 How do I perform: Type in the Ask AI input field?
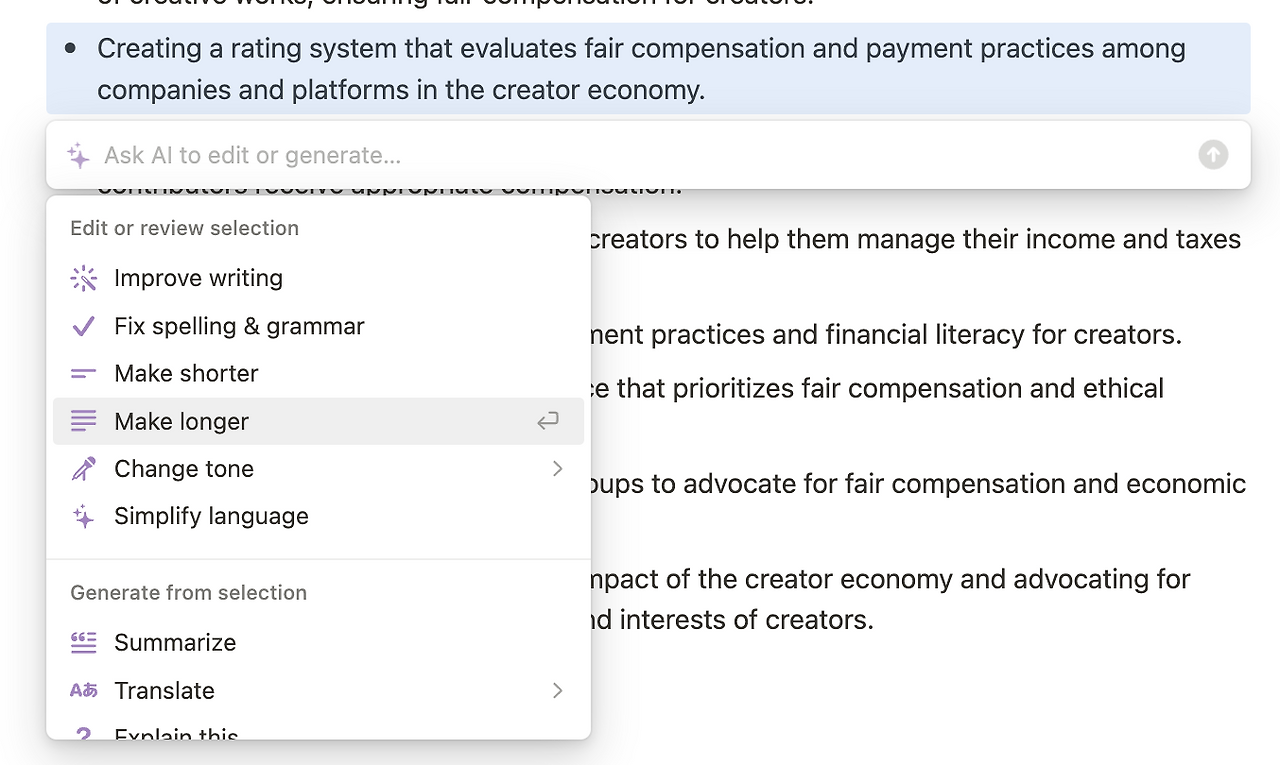coord(640,155)
